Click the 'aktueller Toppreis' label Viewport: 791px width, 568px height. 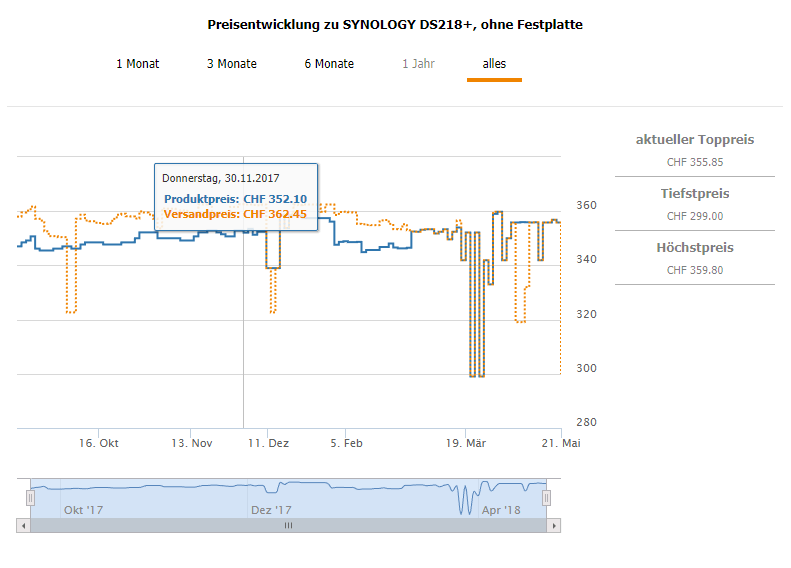coord(695,140)
